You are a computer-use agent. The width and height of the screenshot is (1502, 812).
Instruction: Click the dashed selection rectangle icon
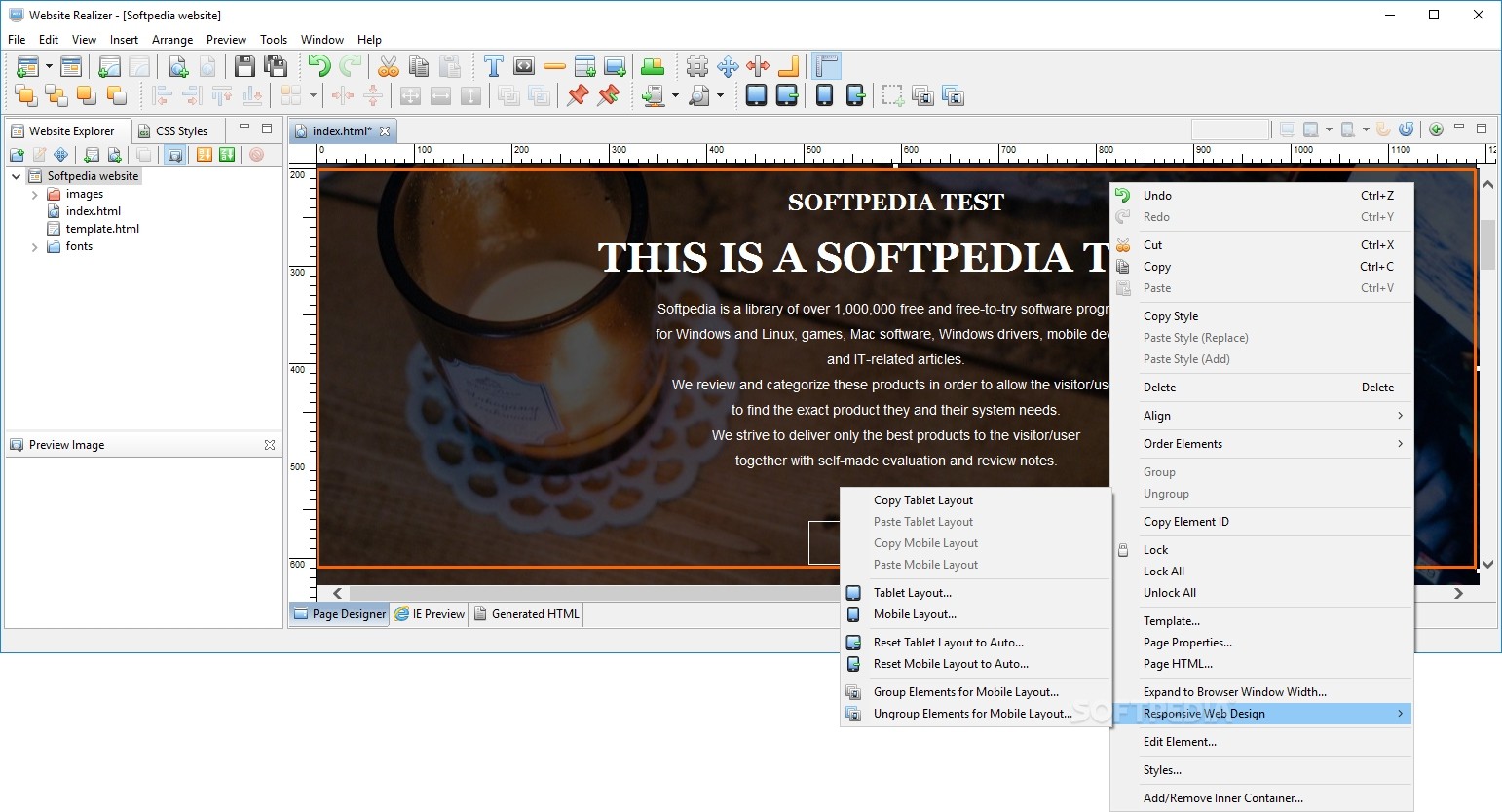[x=892, y=95]
